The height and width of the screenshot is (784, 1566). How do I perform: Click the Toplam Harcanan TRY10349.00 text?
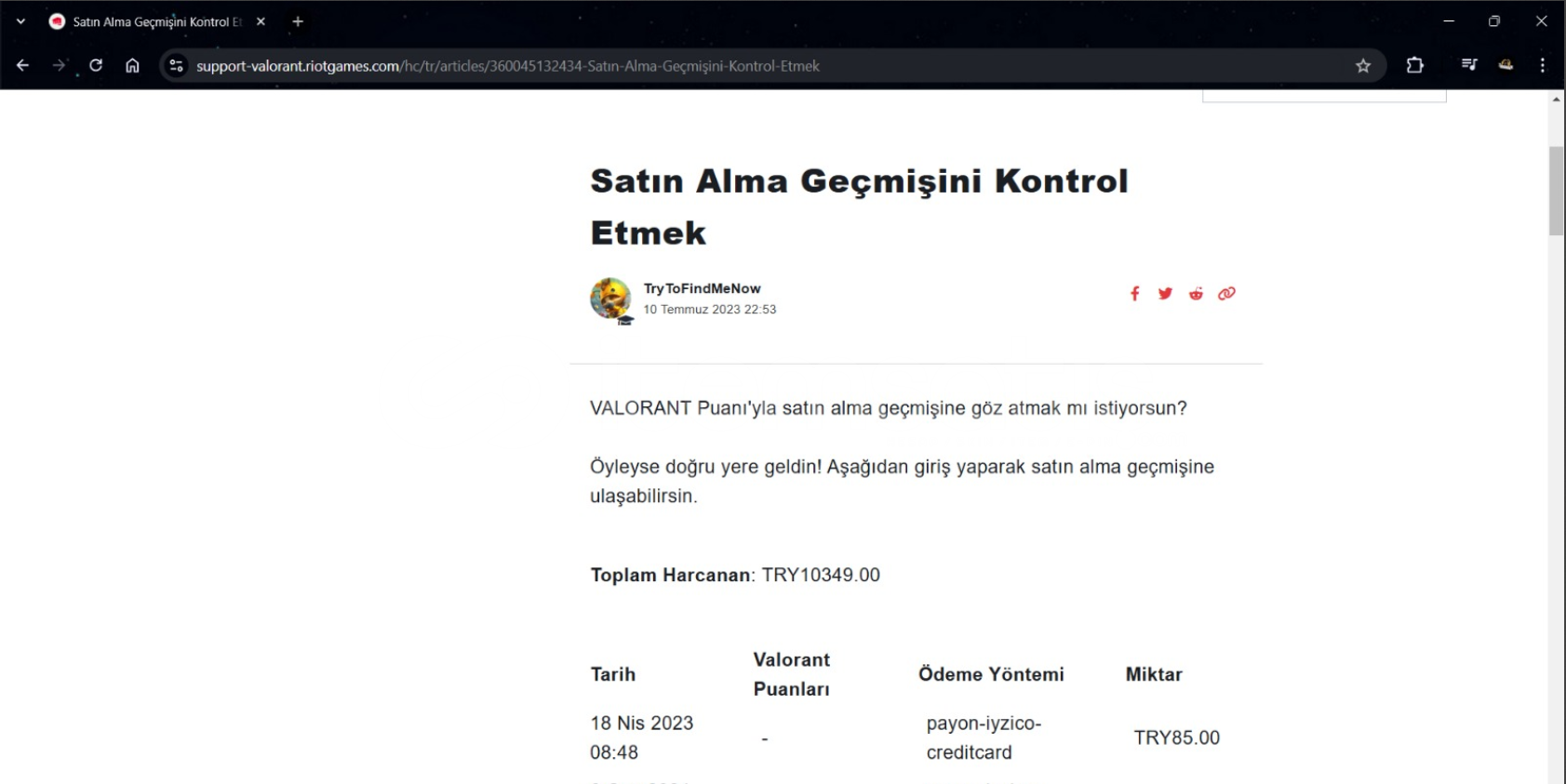click(x=735, y=575)
